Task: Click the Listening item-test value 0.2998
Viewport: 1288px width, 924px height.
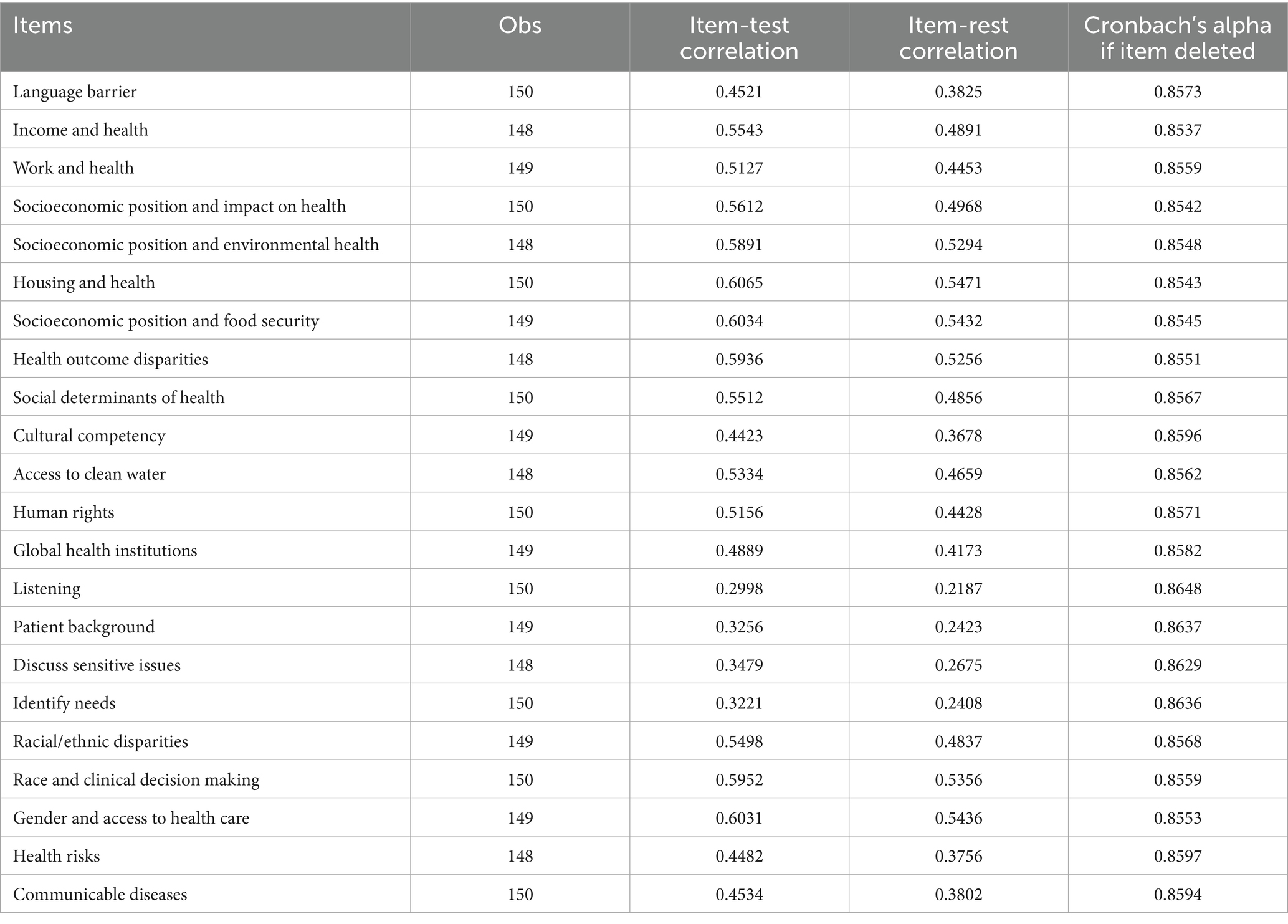Action: pyautogui.click(x=738, y=589)
